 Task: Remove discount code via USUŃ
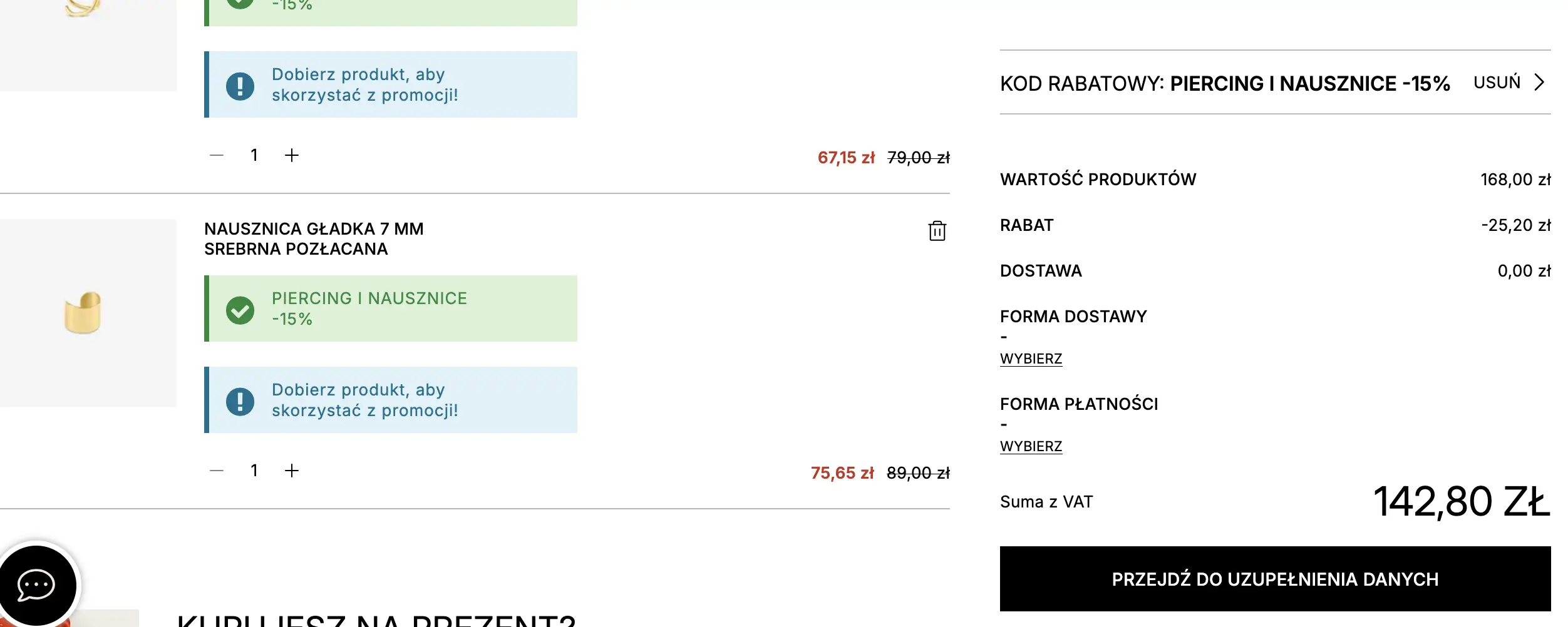click(1497, 83)
